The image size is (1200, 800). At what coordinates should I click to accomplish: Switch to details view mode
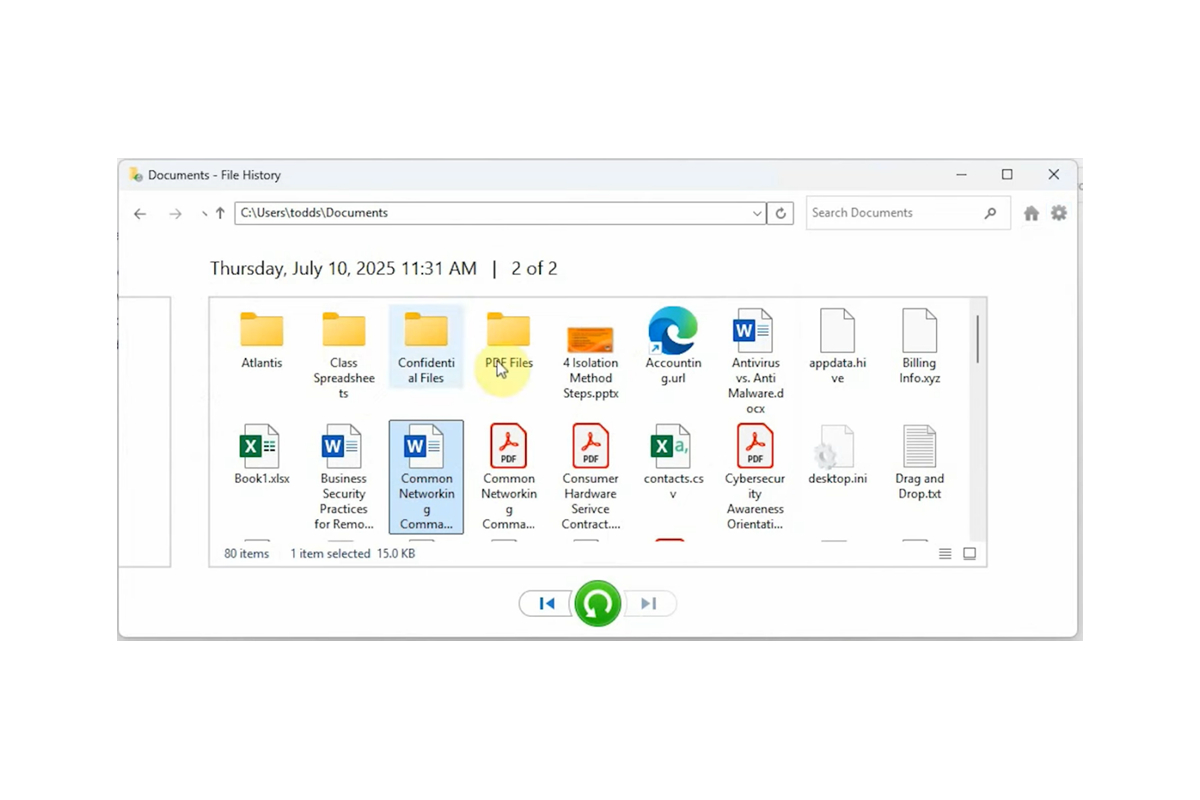(x=944, y=553)
